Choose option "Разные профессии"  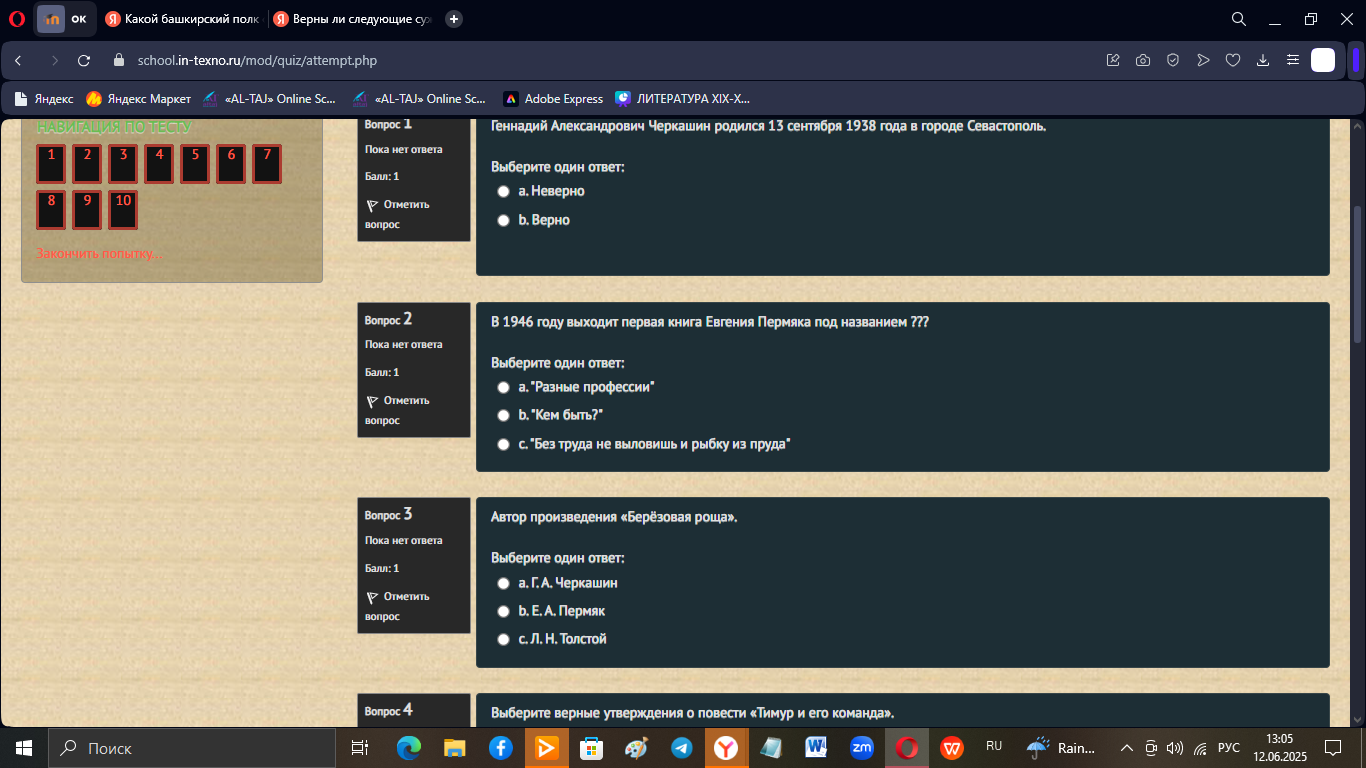504,387
